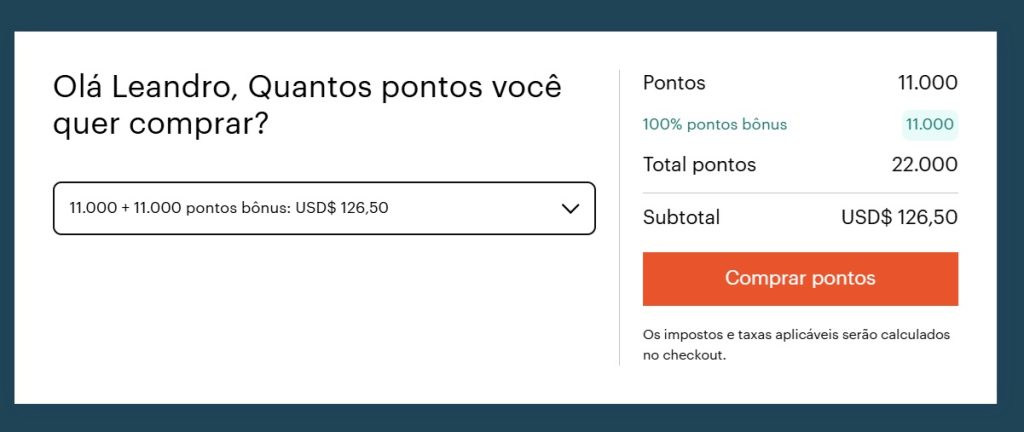Click the total value 22.000

coord(924,164)
